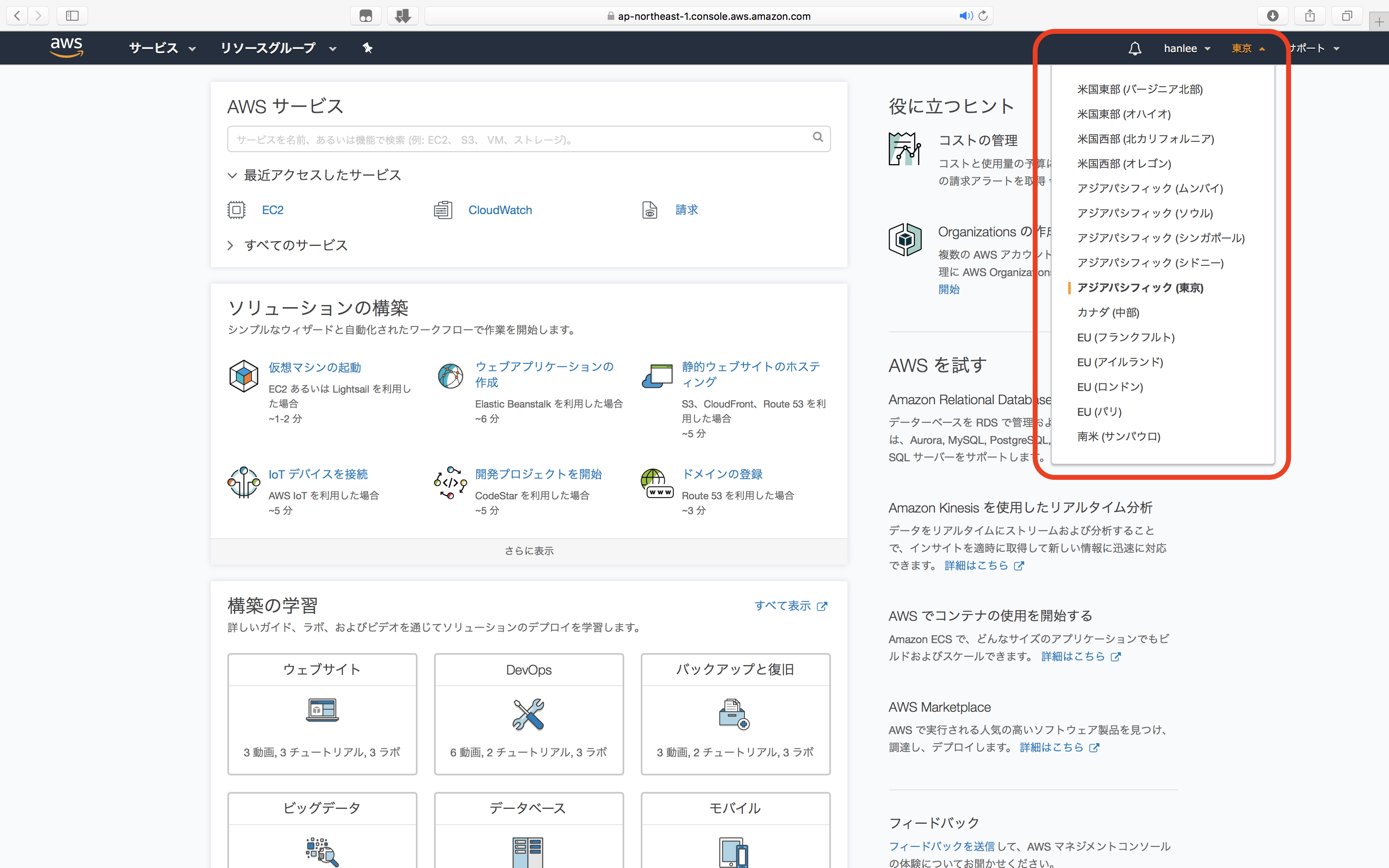Click the 請求 billing document icon
1389x868 pixels.
[650, 210]
